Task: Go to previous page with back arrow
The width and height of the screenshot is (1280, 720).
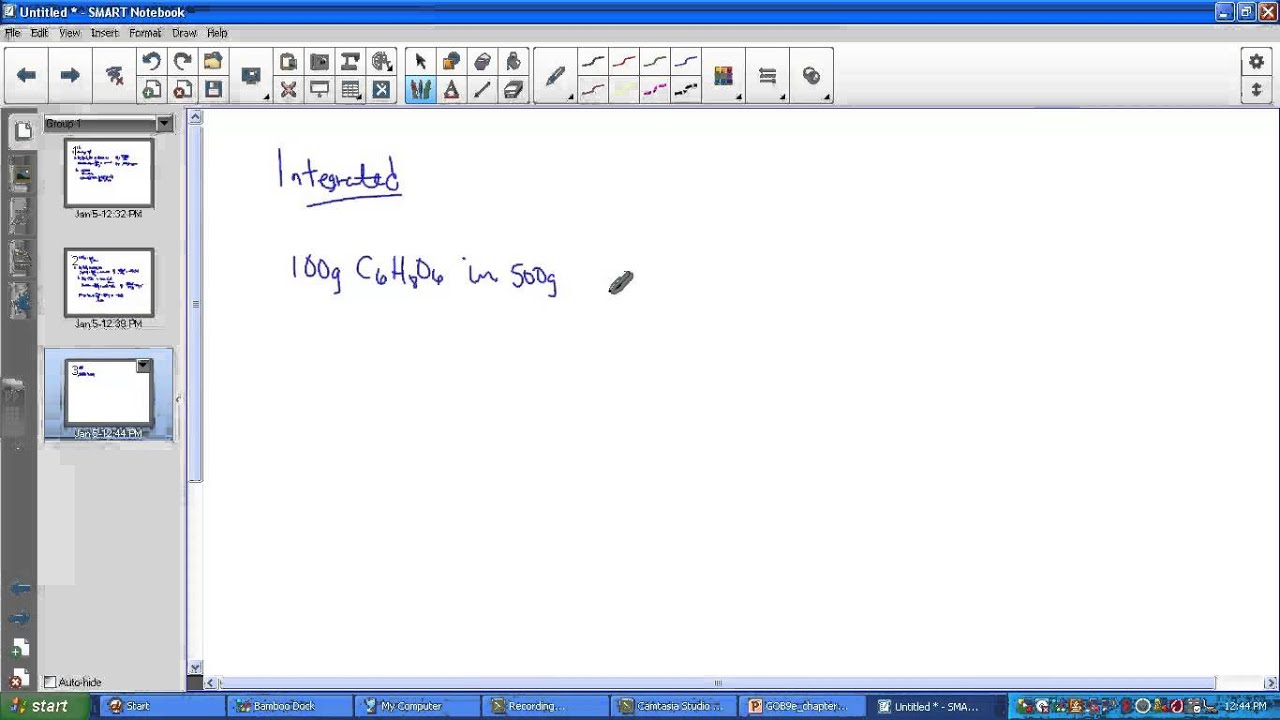Action: (26, 76)
